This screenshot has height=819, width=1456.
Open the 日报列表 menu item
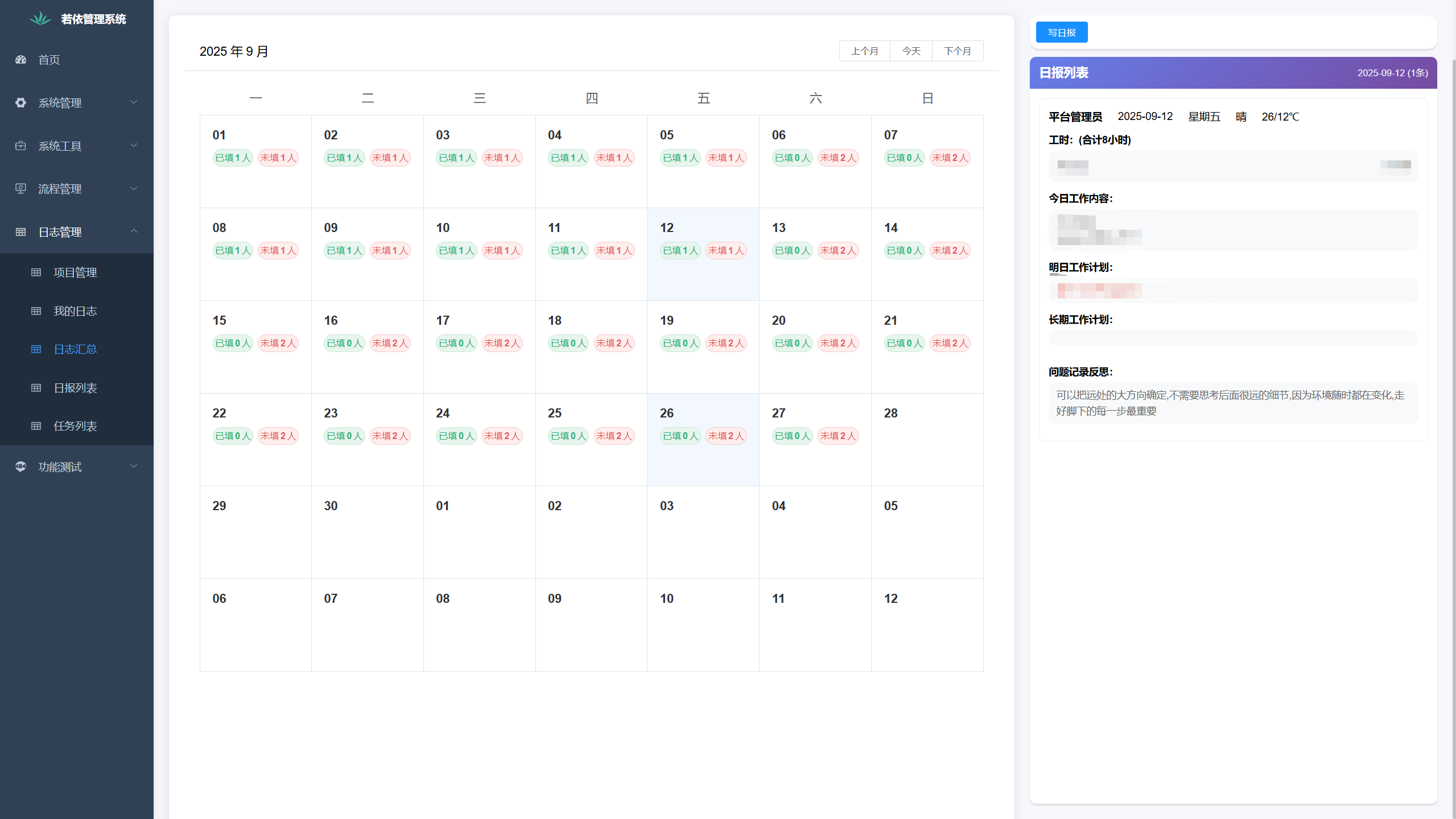pos(75,388)
